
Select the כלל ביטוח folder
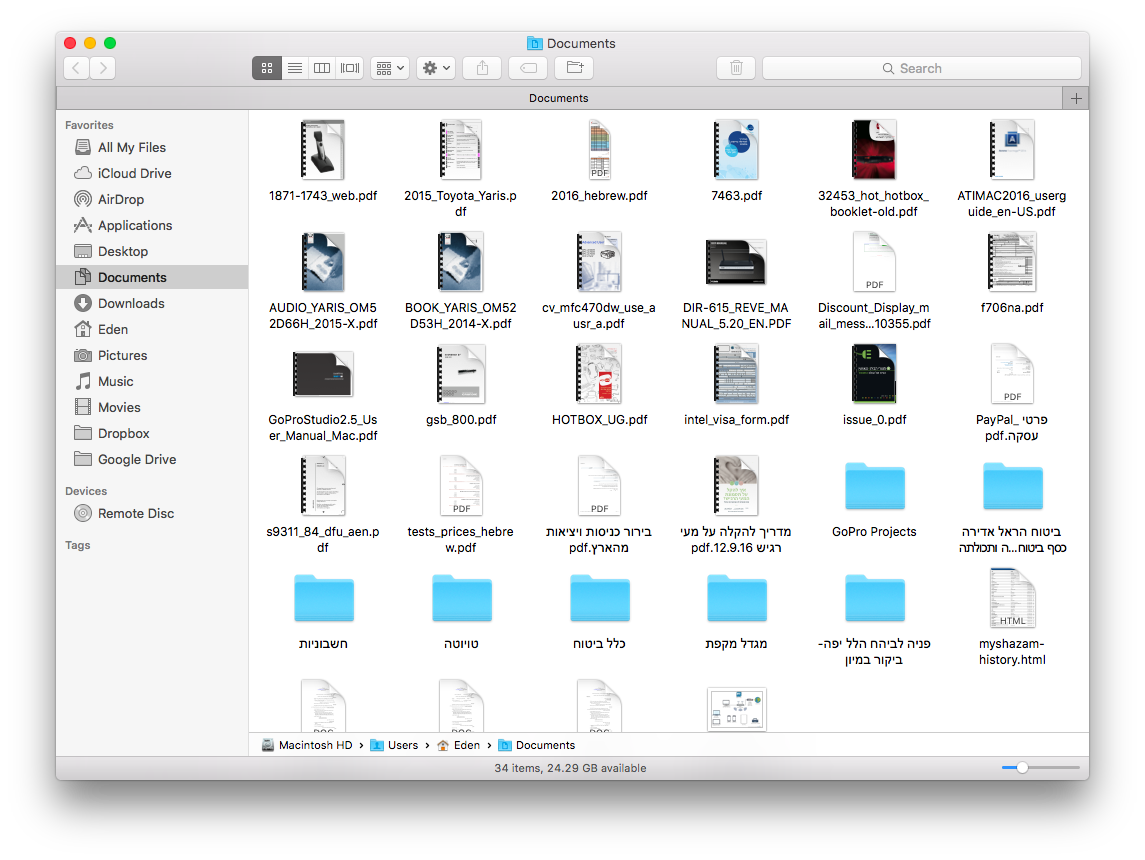600,599
